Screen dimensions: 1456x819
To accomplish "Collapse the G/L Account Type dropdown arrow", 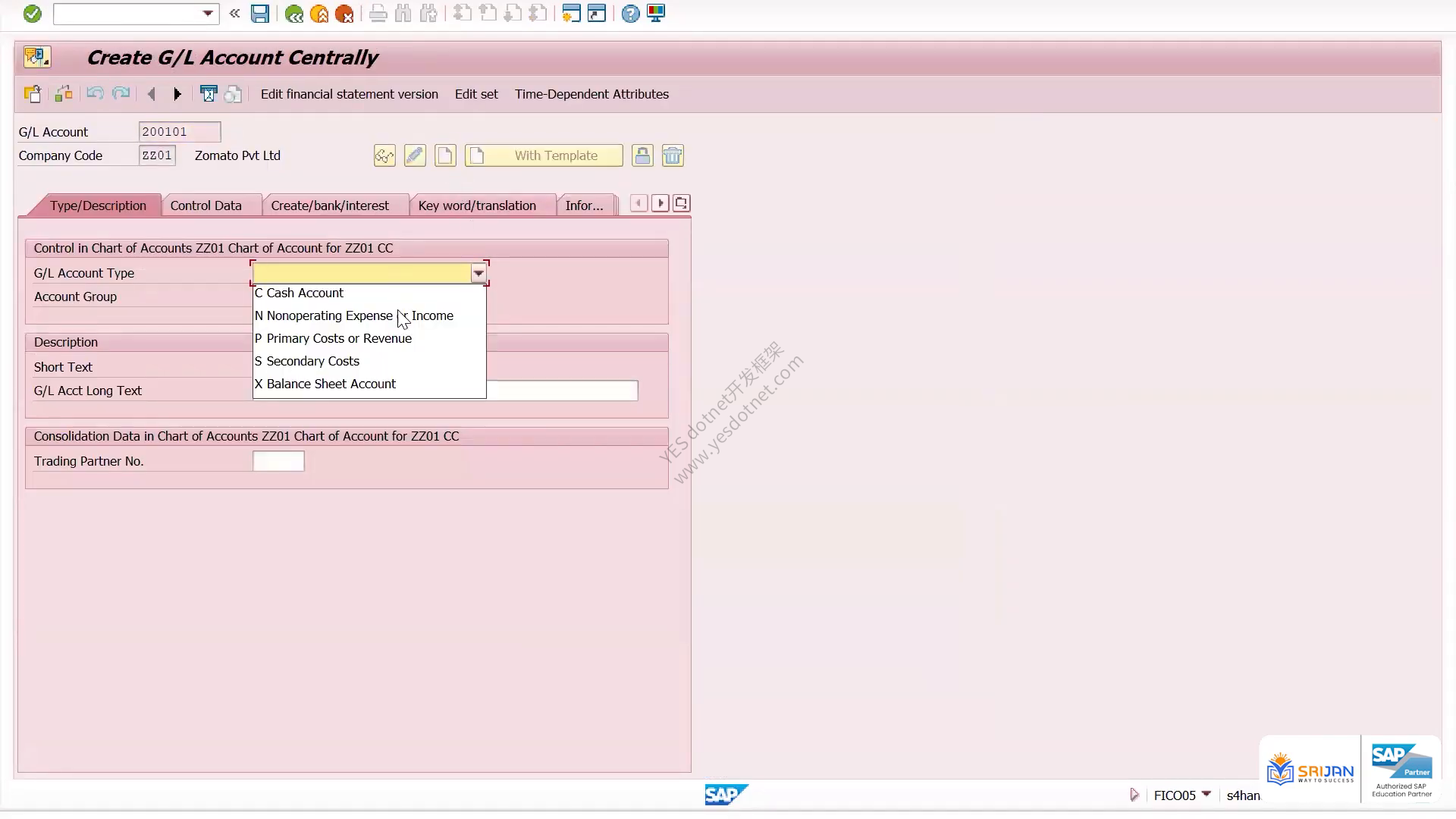I will (479, 273).
